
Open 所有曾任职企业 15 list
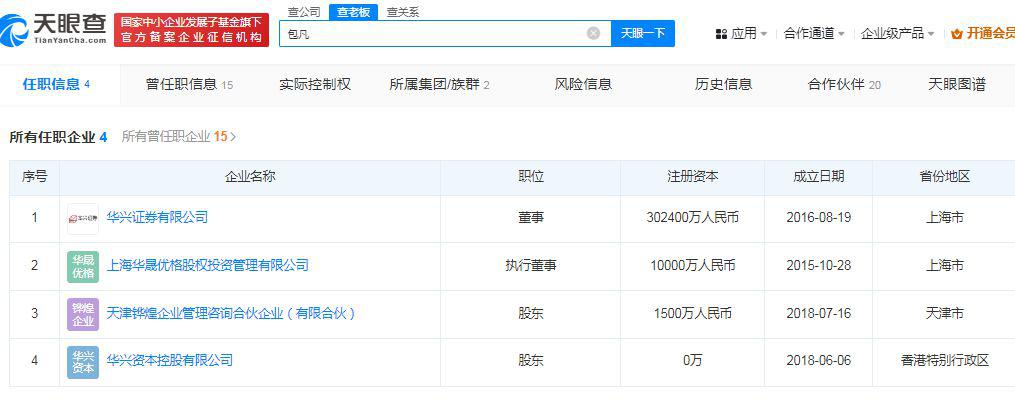179,137
